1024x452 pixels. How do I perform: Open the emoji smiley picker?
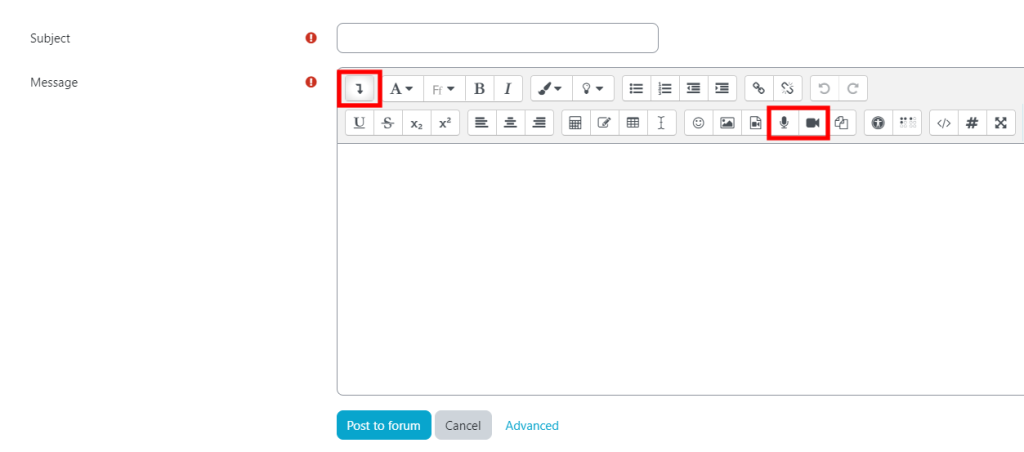(x=699, y=123)
